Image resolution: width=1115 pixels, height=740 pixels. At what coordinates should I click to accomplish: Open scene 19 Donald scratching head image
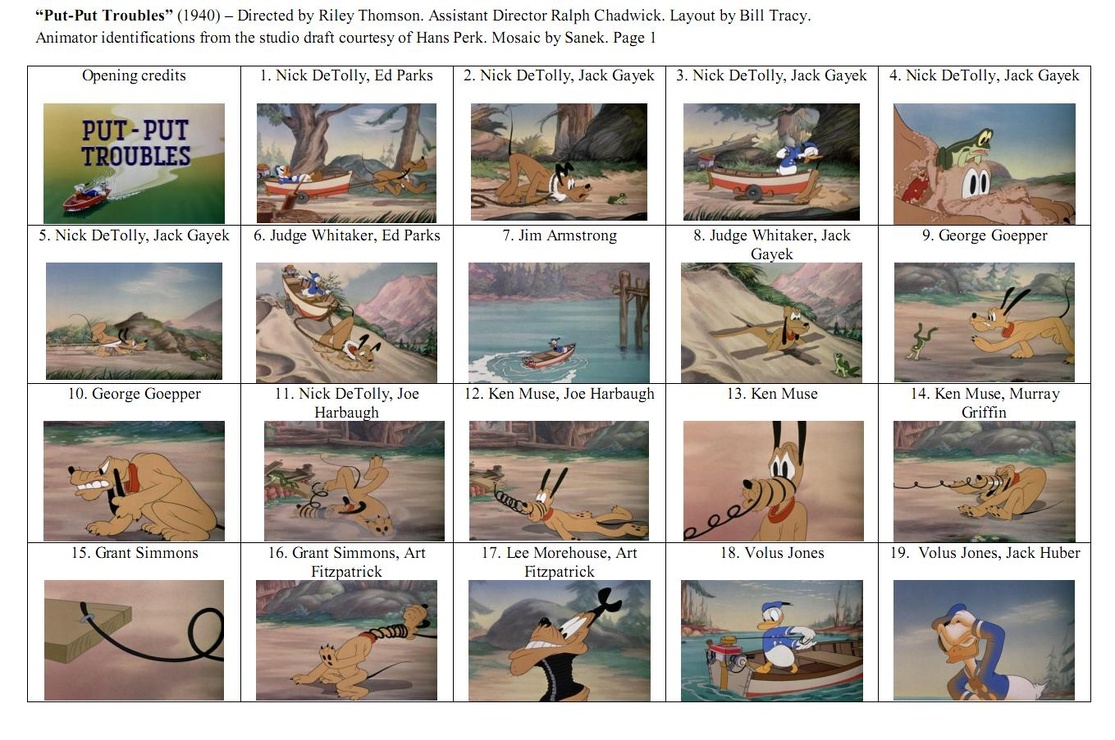pyautogui.click(x=984, y=640)
